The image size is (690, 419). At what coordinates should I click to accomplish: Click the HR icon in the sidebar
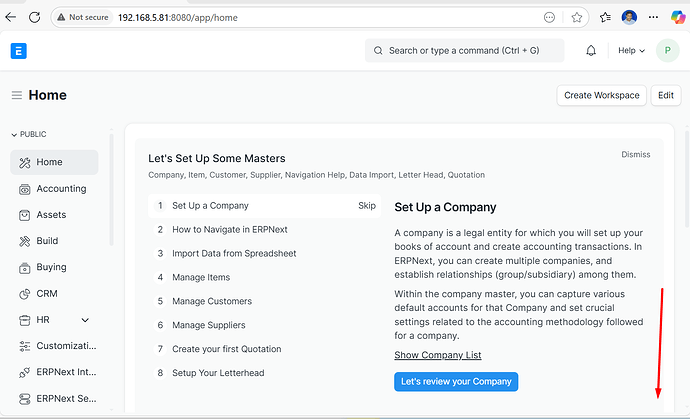[25, 320]
